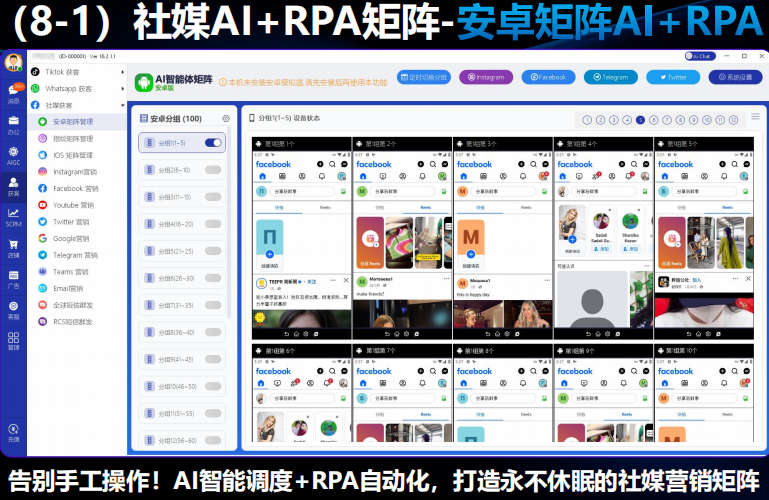Open the 办公 office sidebar icon

[x=14, y=125]
